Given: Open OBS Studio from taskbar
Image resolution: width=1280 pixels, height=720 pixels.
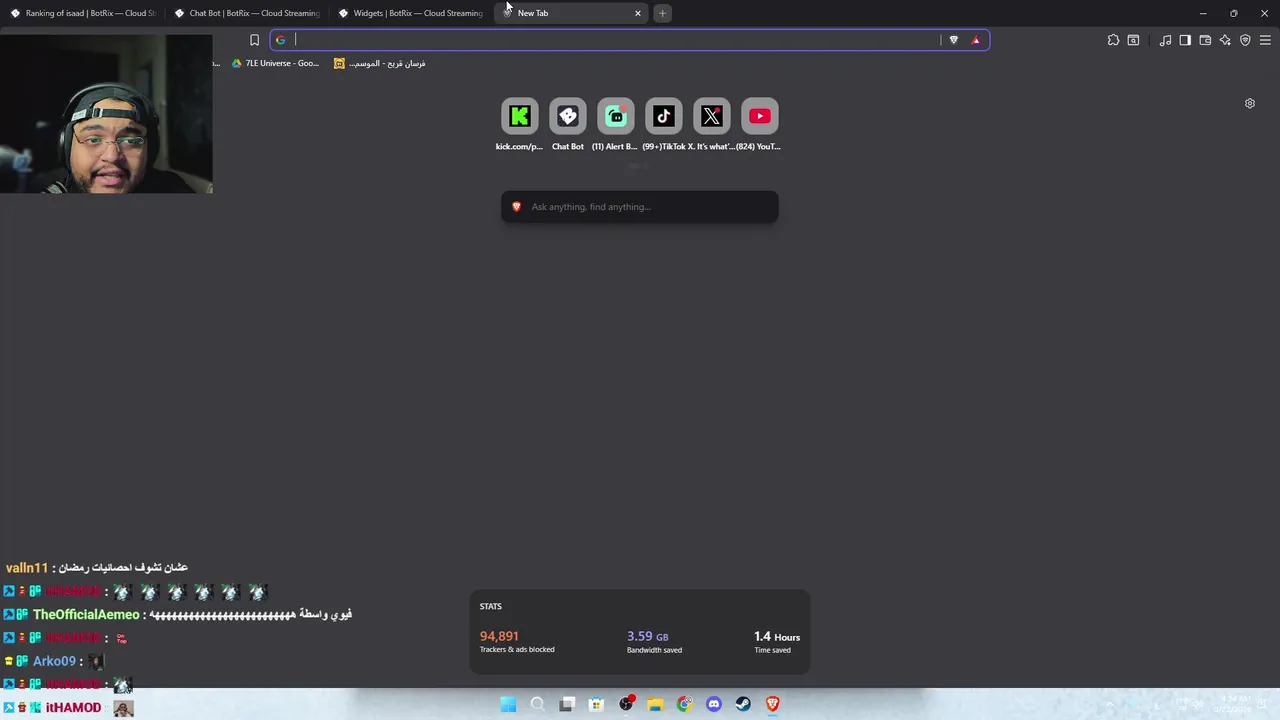Looking at the screenshot, I should [626, 704].
